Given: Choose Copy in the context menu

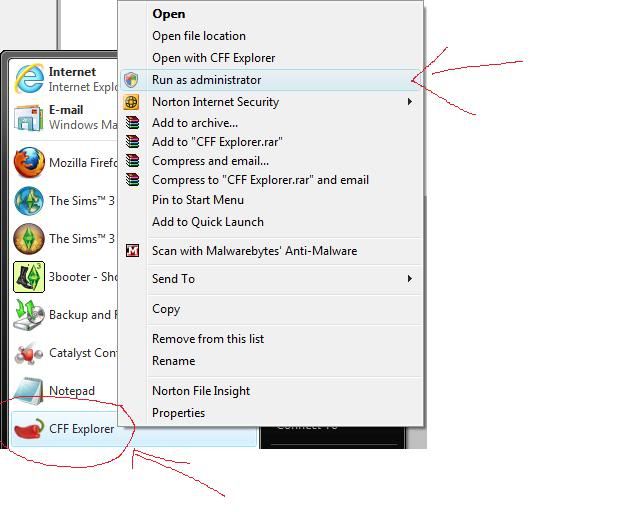Looking at the screenshot, I should (166, 309).
